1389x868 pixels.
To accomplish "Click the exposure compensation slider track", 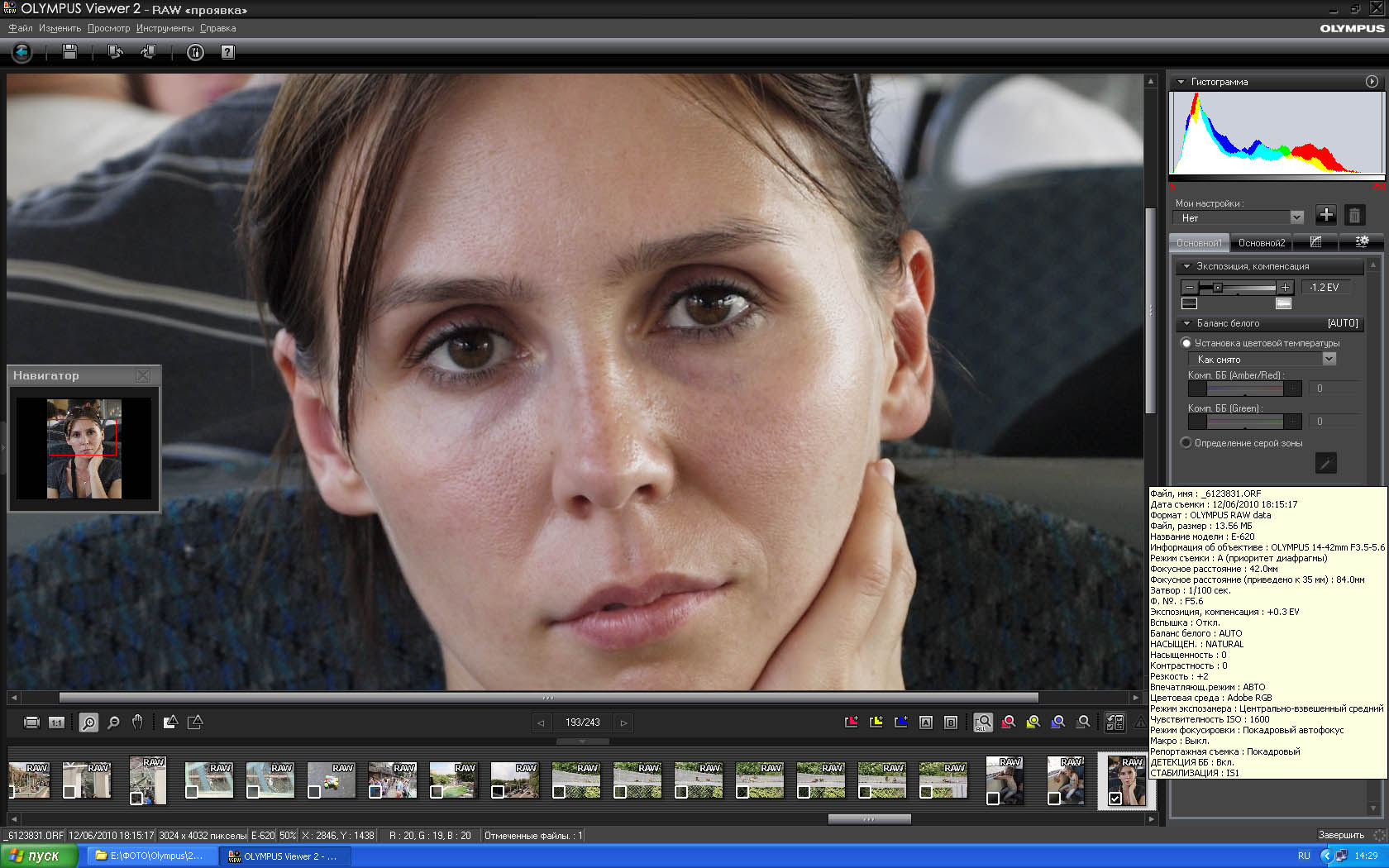I will point(1238,288).
